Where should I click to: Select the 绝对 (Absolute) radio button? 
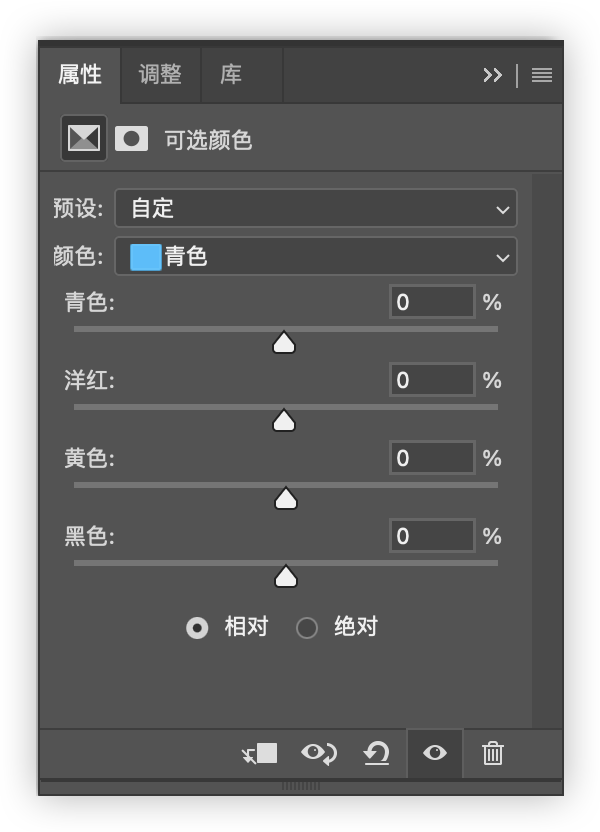pos(307,628)
